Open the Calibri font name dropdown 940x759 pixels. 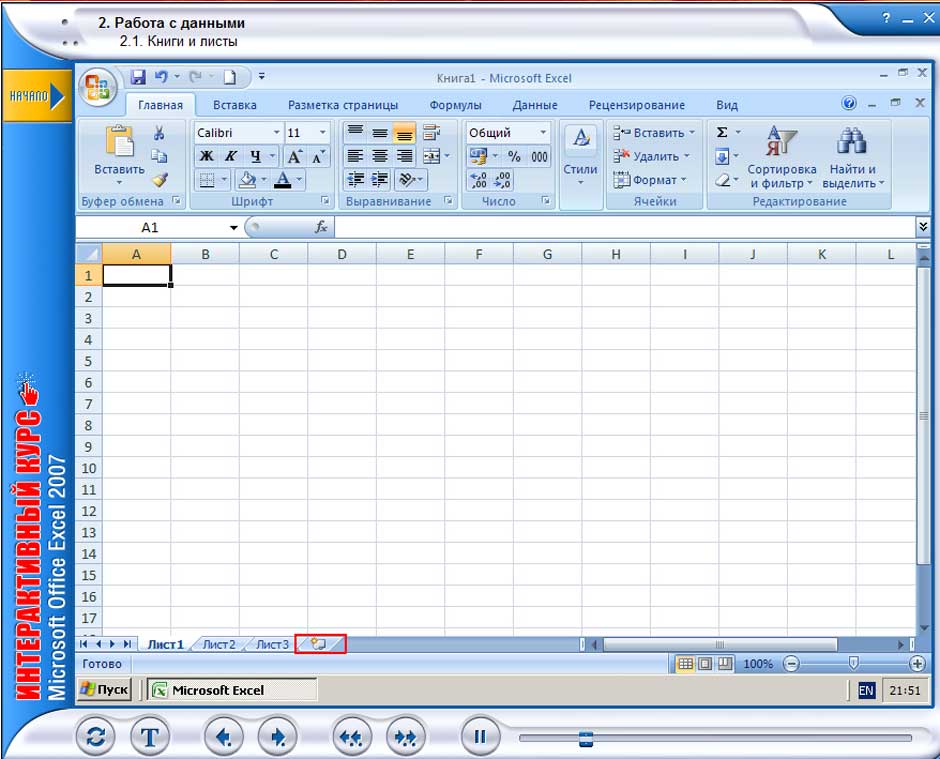pos(276,133)
